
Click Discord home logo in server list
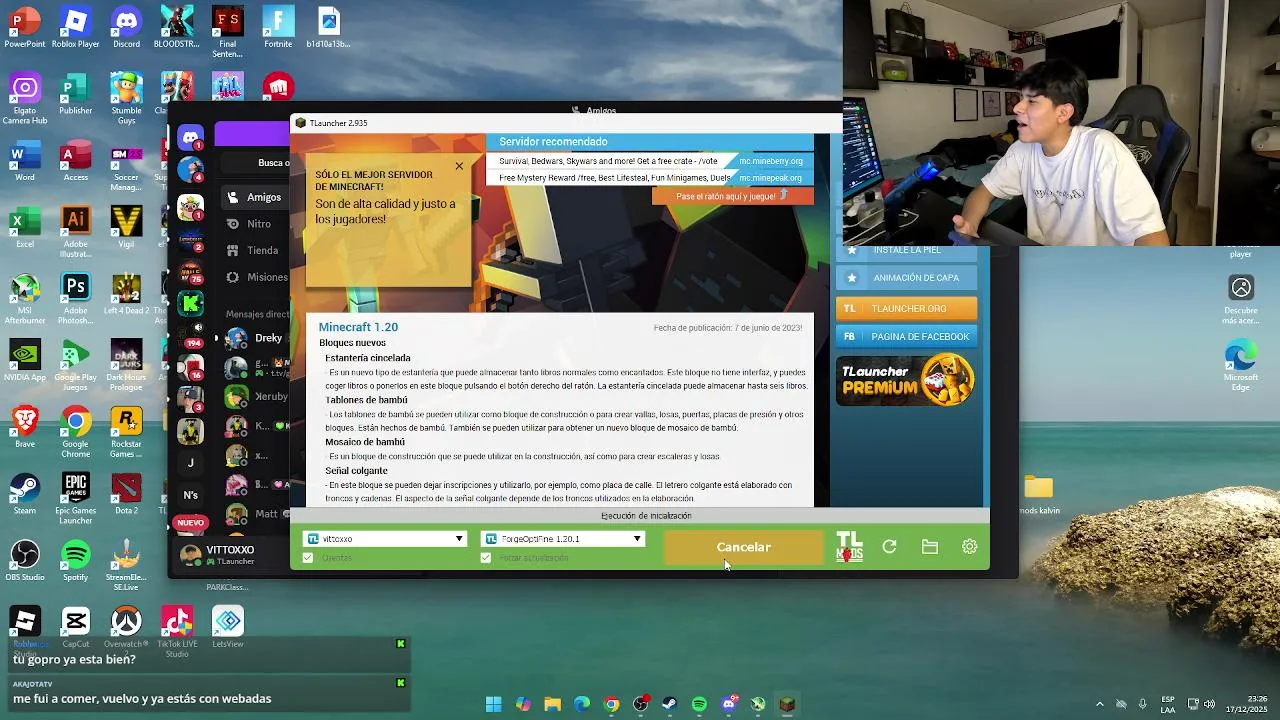pyautogui.click(x=190, y=136)
